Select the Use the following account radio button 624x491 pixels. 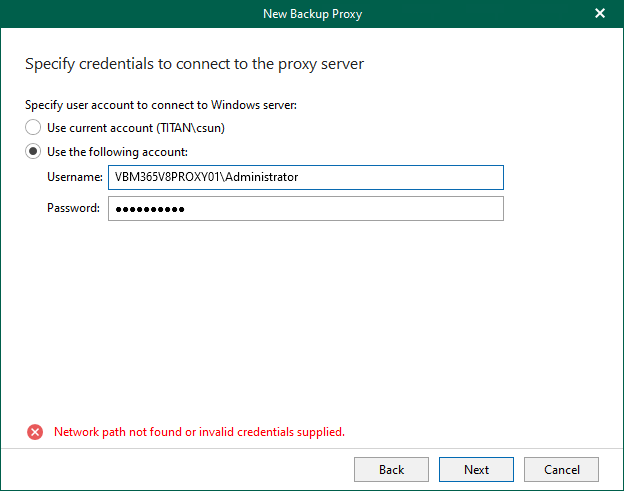coord(33,152)
